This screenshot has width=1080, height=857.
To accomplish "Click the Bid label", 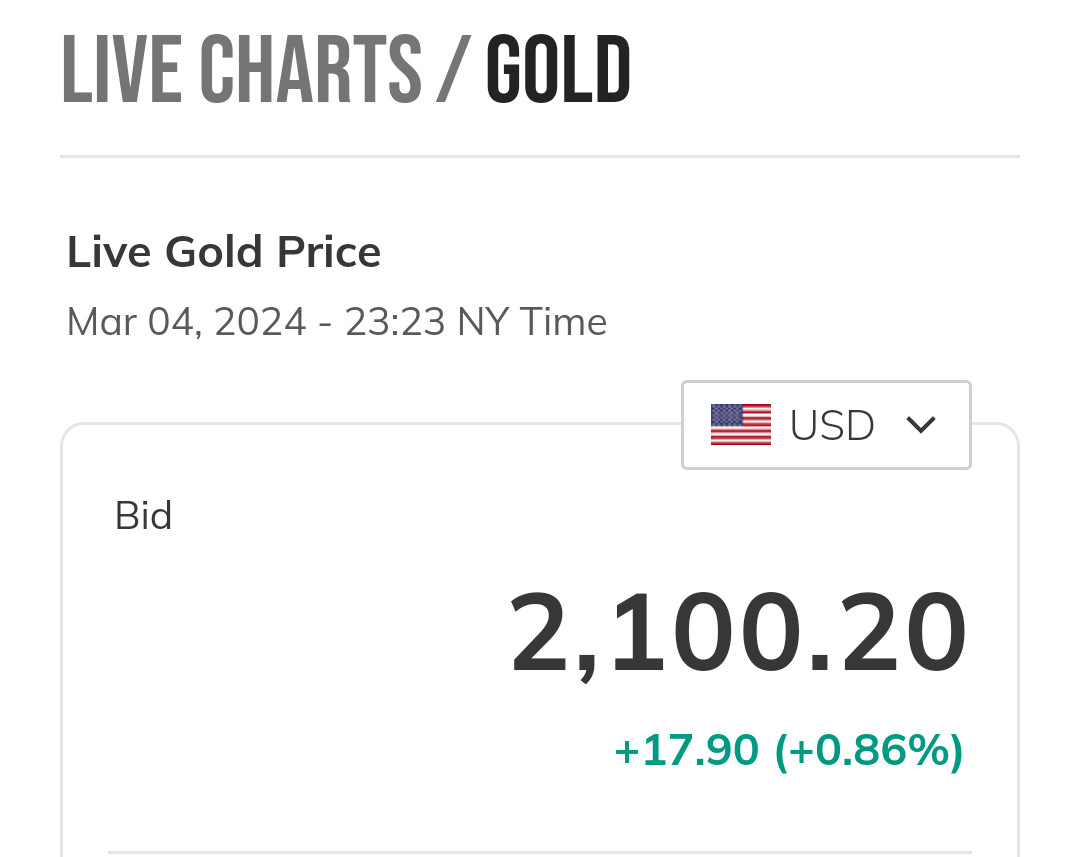I will [144, 516].
